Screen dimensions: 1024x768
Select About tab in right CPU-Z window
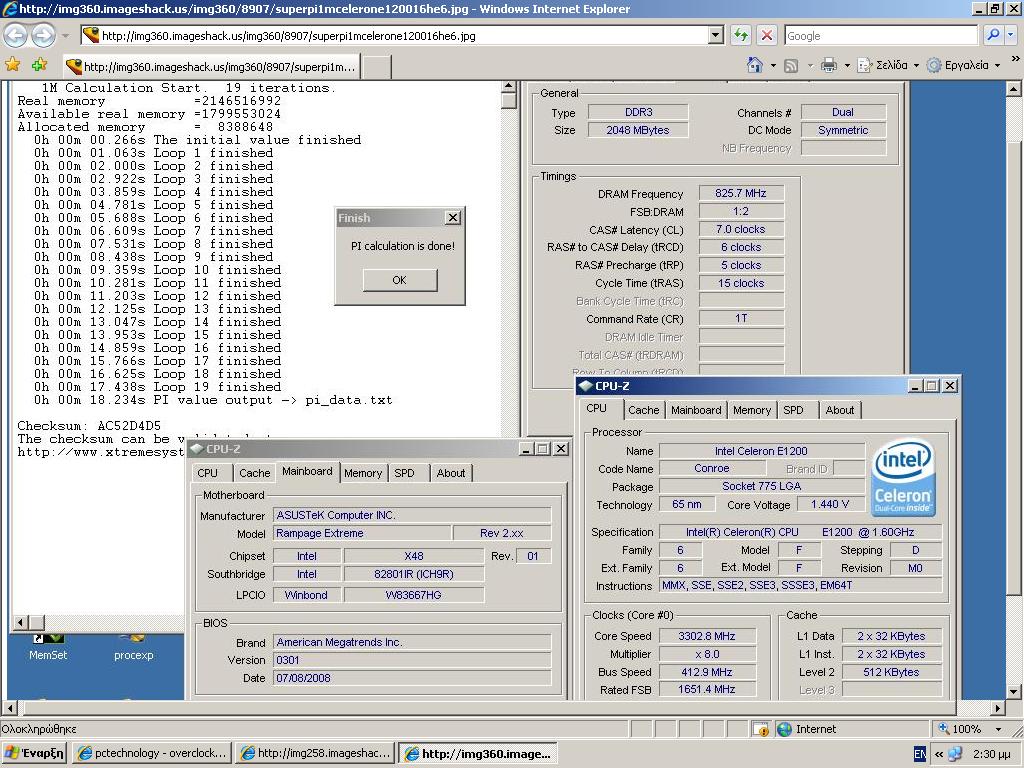839,410
